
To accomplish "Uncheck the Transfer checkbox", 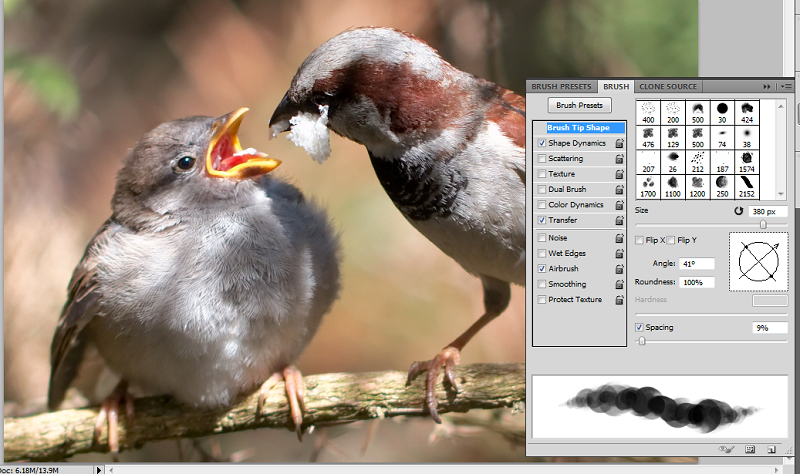I will [x=542, y=220].
